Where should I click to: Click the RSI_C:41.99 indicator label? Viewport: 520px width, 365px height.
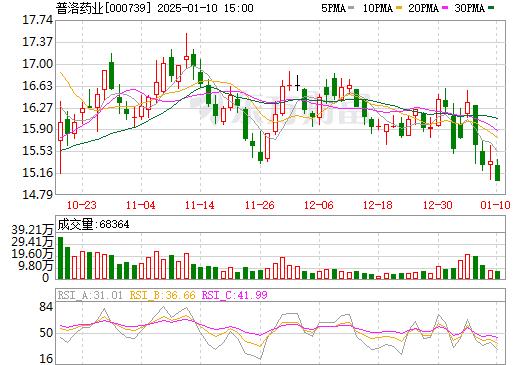(235, 295)
